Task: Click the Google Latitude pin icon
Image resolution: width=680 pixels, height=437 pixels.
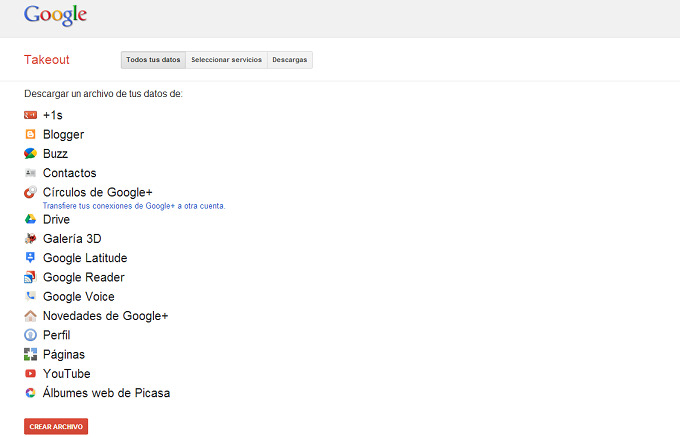Action: click(x=30, y=258)
